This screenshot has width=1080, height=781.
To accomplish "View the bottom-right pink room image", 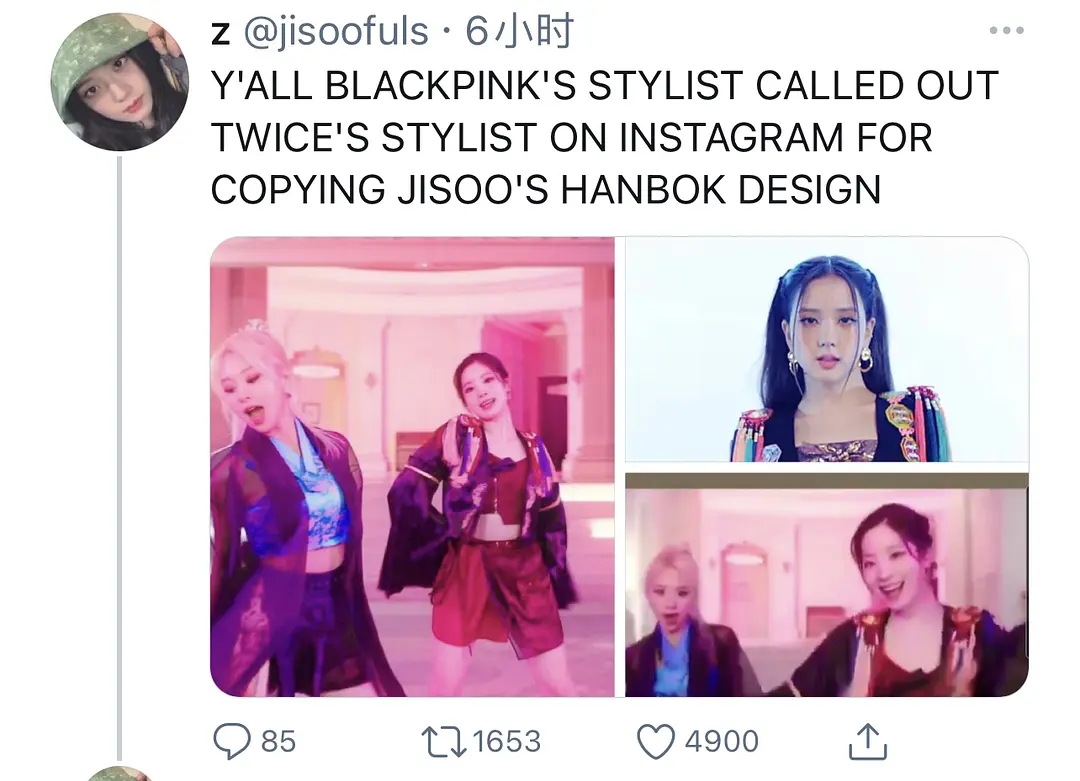I will (x=827, y=585).
